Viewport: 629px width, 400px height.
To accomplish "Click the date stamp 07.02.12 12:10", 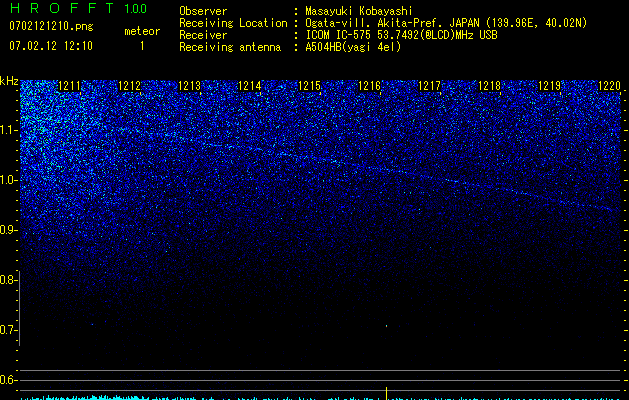I will (51, 46).
